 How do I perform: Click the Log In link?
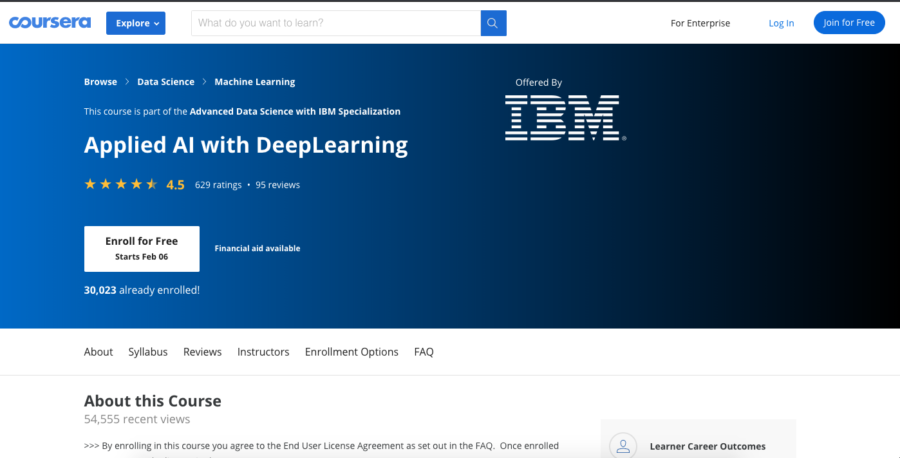tap(781, 23)
